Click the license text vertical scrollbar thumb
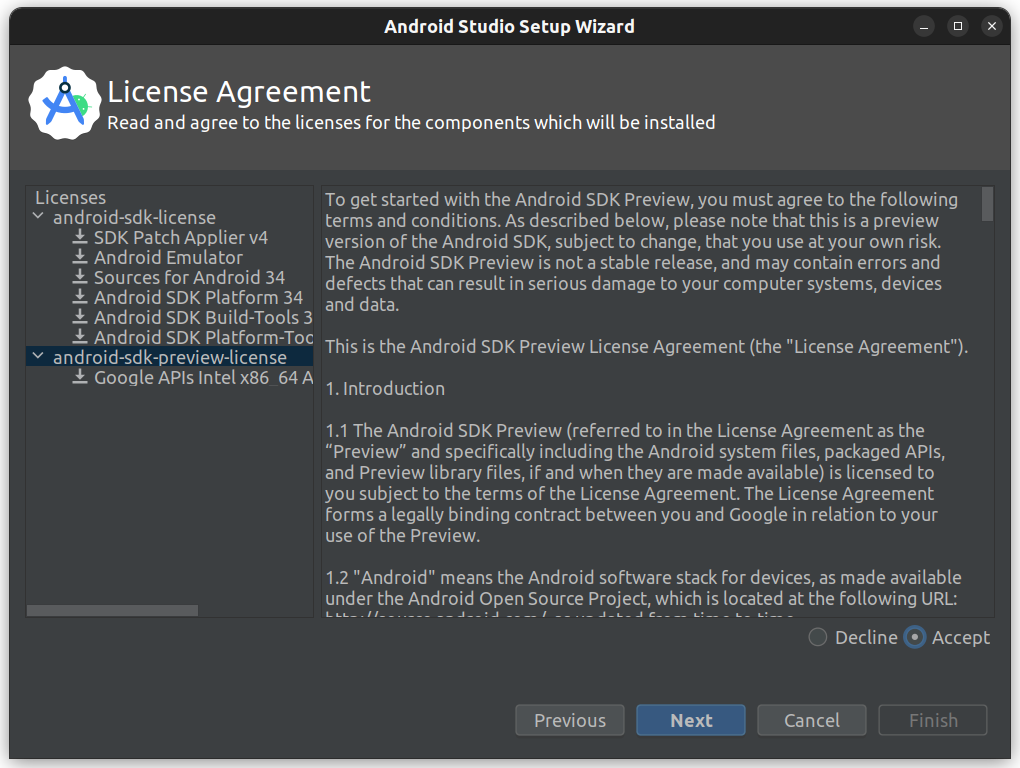 coord(987,204)
